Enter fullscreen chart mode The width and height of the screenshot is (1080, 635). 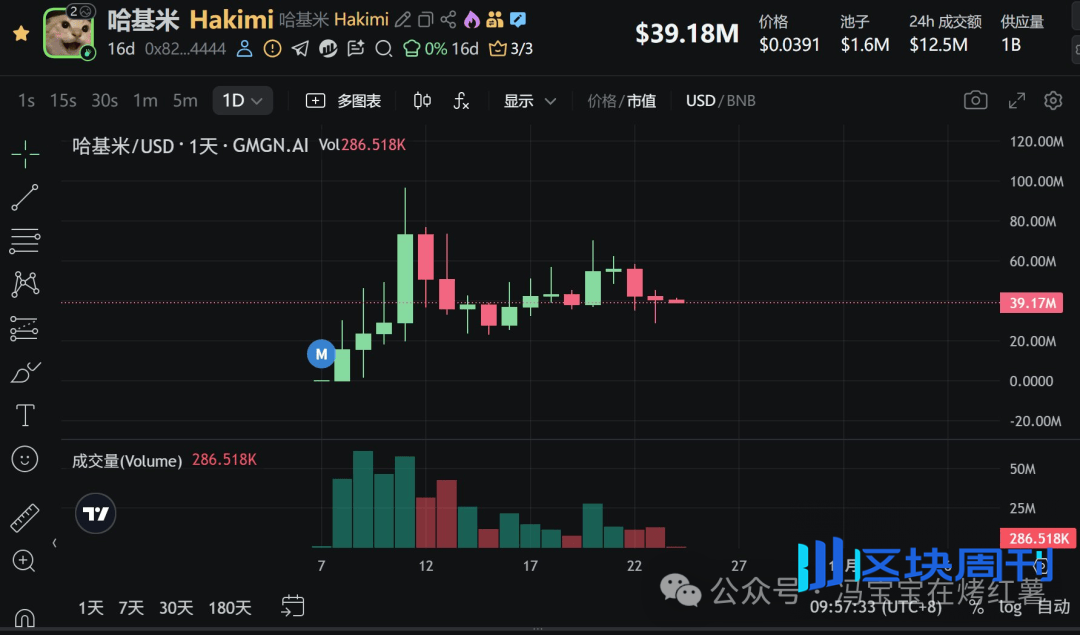point(1016,100)
